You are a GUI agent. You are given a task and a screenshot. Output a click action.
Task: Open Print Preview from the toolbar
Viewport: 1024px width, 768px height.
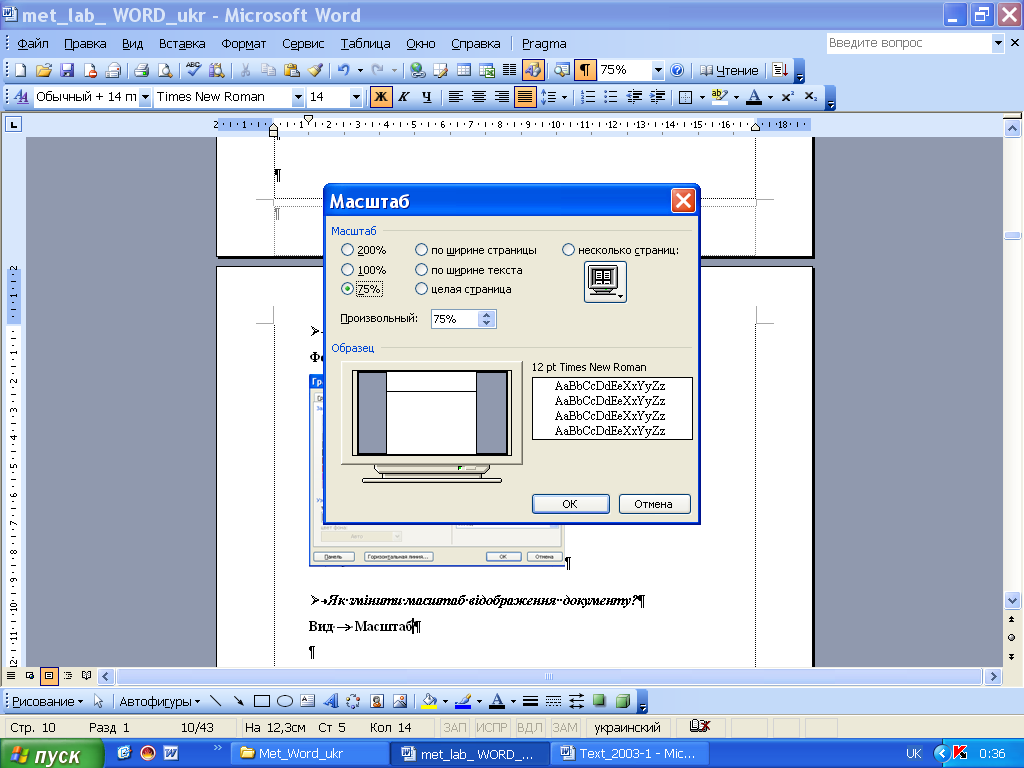165,70
